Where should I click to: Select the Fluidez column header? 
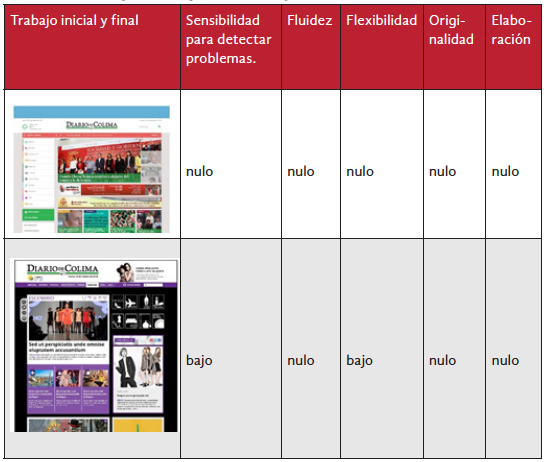[x=309, y=20]
